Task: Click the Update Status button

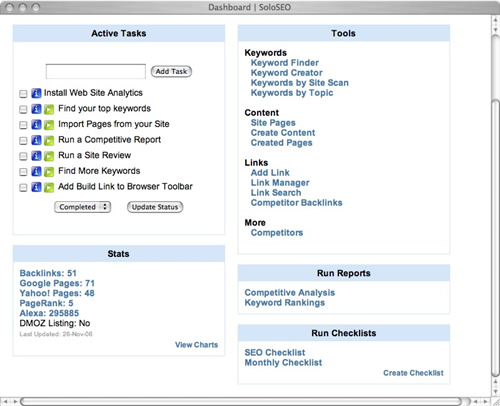Action: point(155,207)
